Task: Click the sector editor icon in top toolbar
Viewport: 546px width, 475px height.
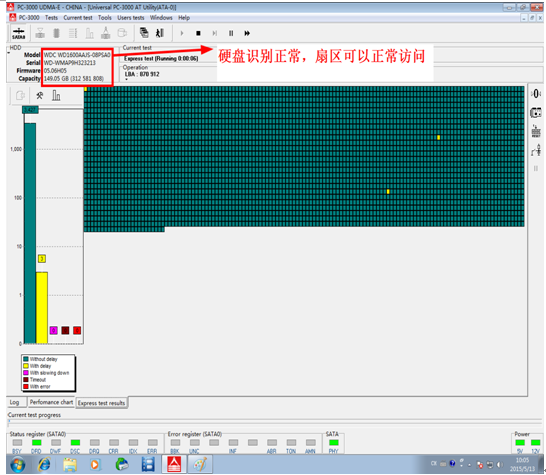Action: (144, 33)
